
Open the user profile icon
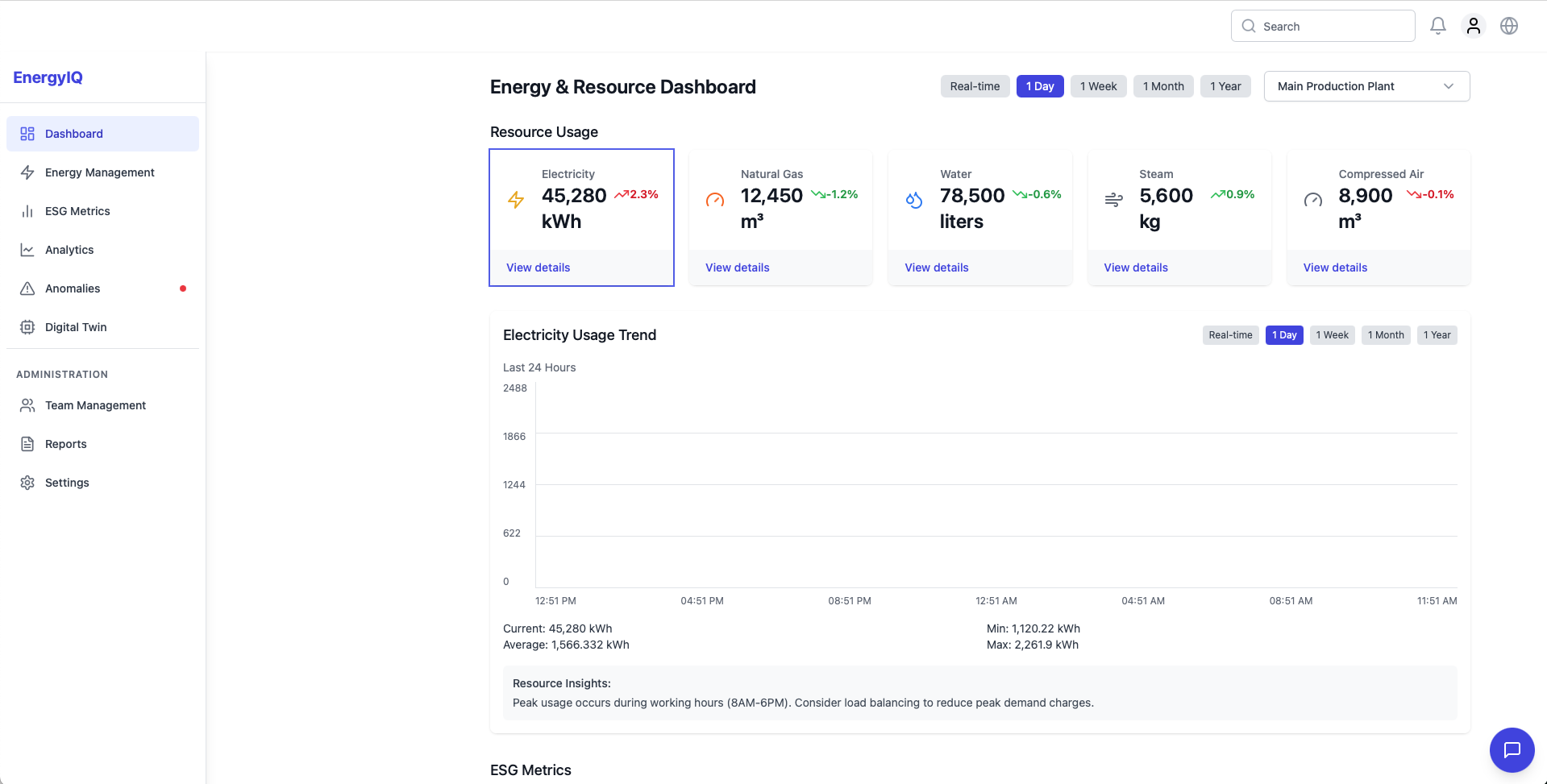click(1473, 26)
